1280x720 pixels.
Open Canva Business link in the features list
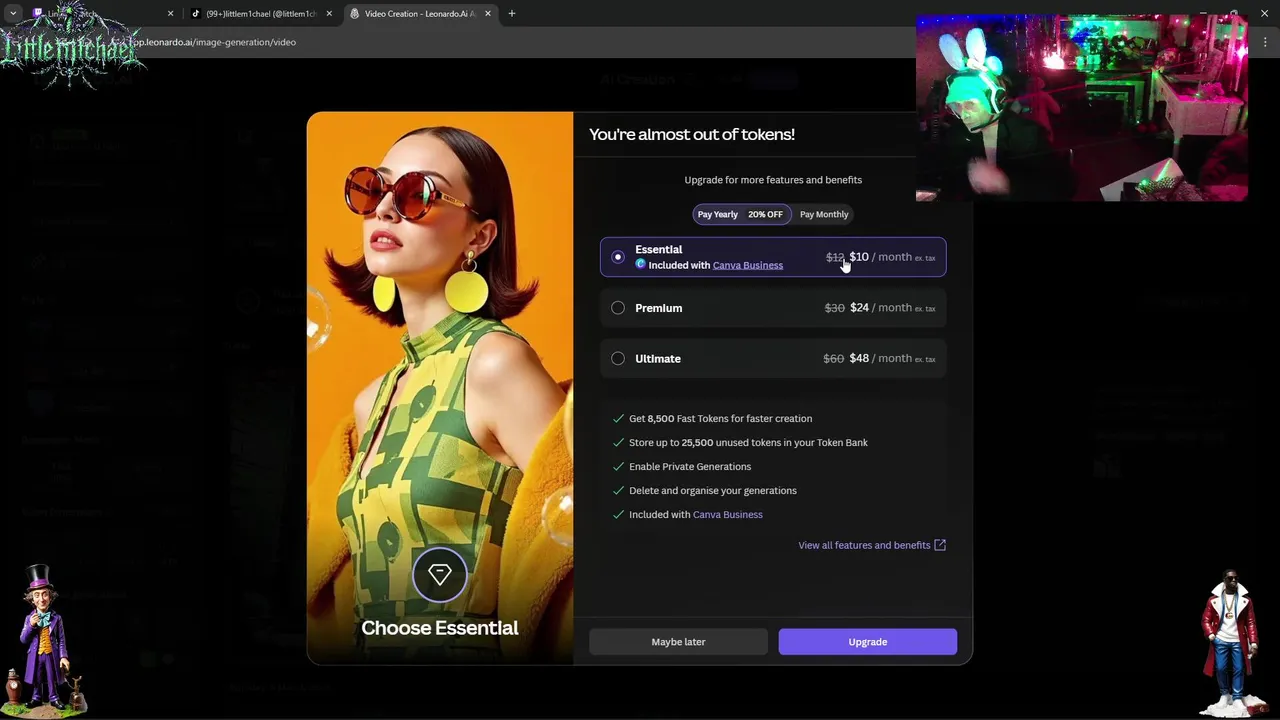(728, 515)
